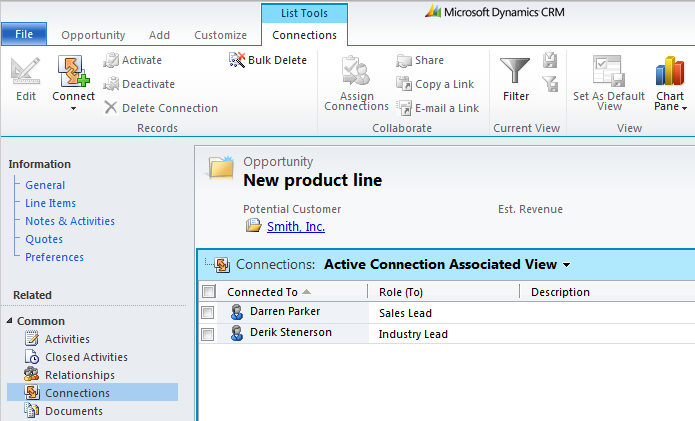The width and height of the screenshot is (695, 421).
Task: Click the Assign Connections icon
Action: (x=356, y=73)
